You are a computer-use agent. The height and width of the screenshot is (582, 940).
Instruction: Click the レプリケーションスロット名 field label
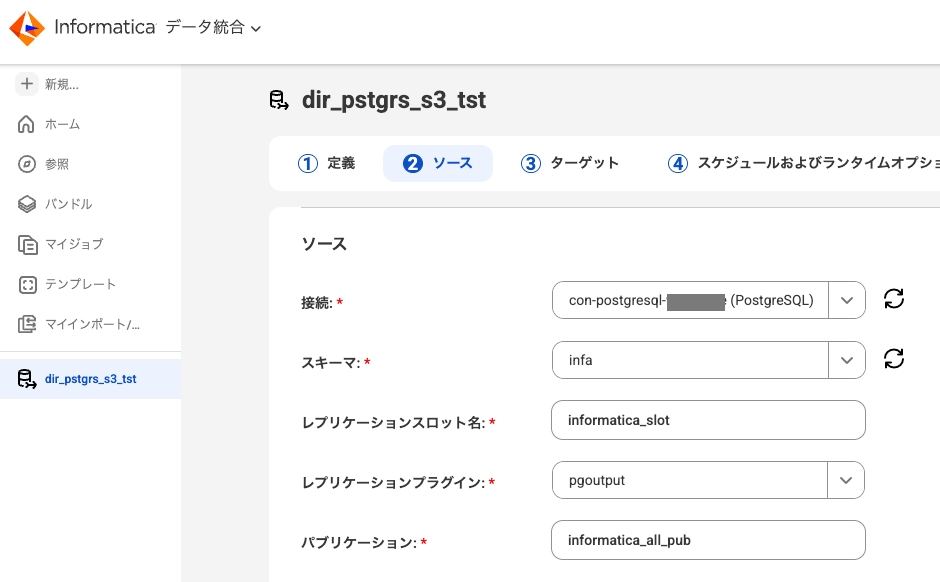point(393,423)
